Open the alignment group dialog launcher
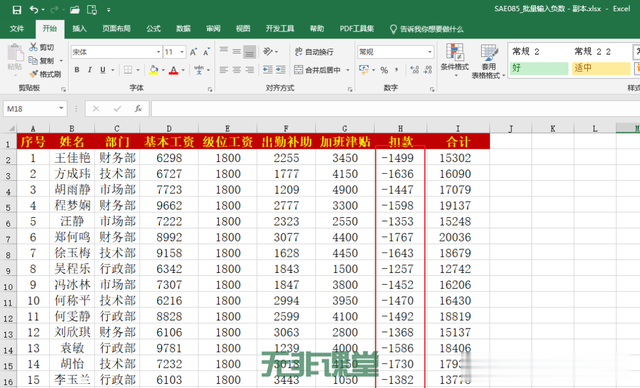Screen dimensions: 640x388 point(350,89)
